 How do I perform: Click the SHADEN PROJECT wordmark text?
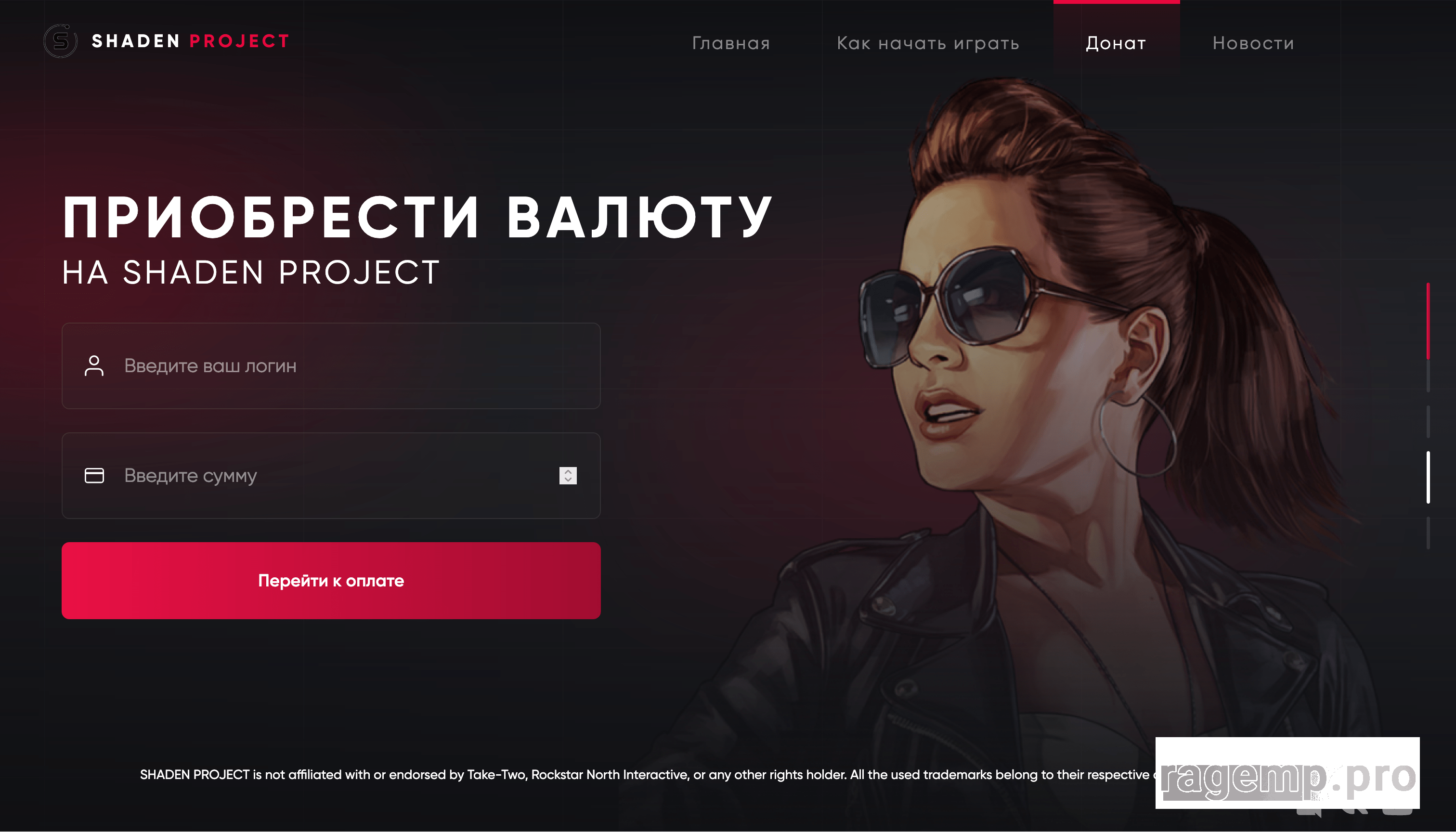point(191,41)
